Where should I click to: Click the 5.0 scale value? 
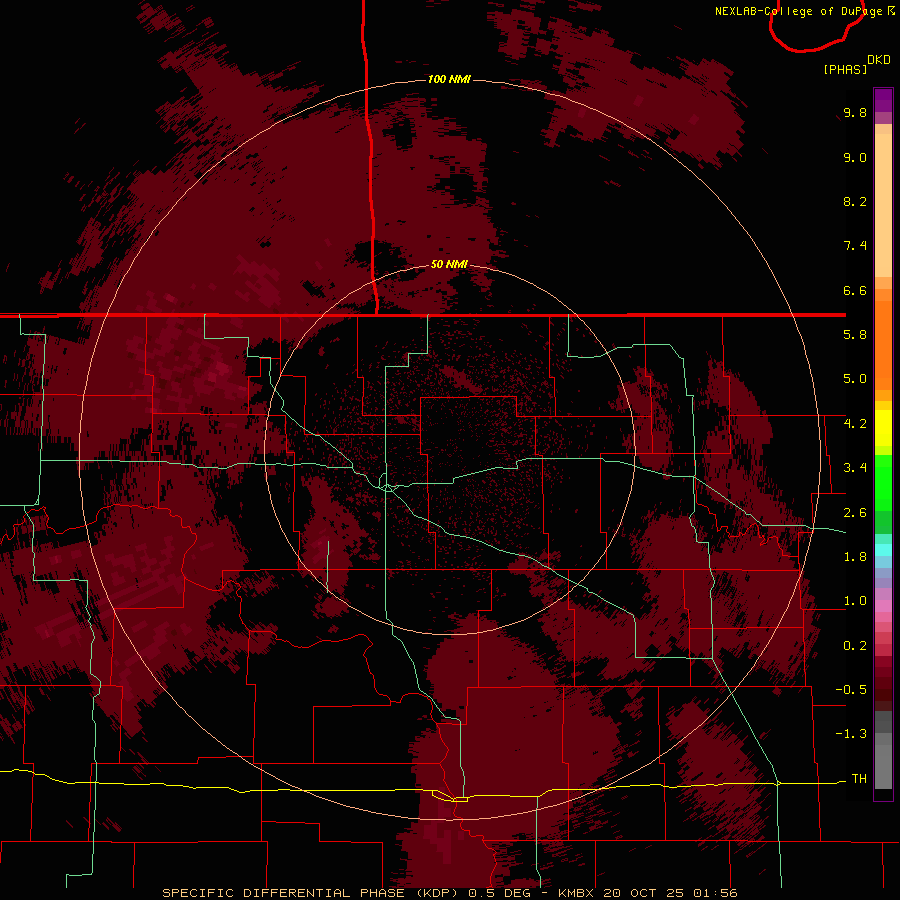855,379
